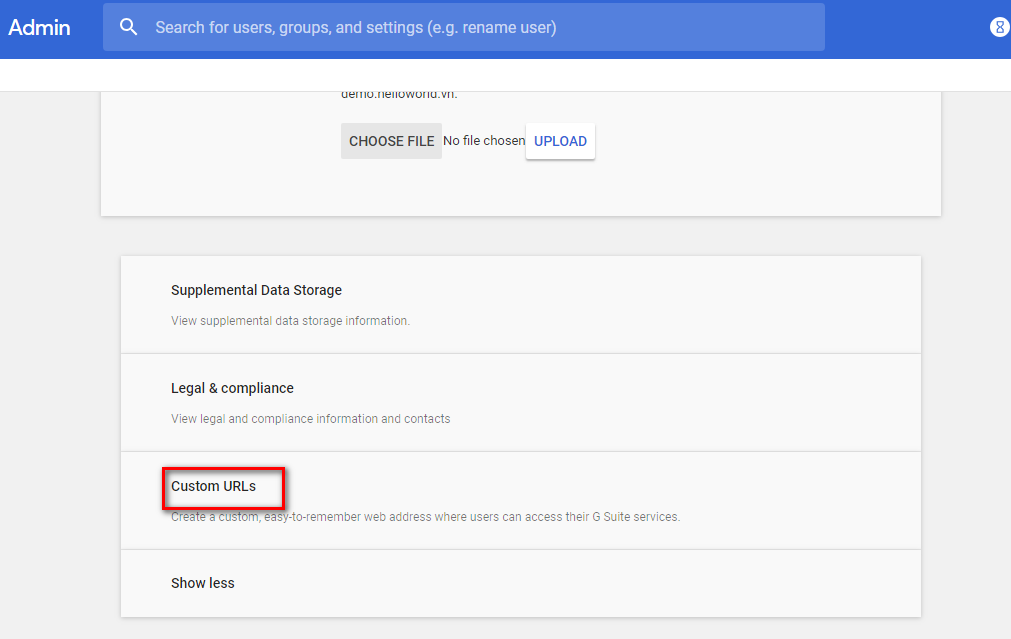Screen dimensions: 1011x639
Task: Click 'Create a custom, easy-to-remember web address' description
Action: (x=425, y=517)
